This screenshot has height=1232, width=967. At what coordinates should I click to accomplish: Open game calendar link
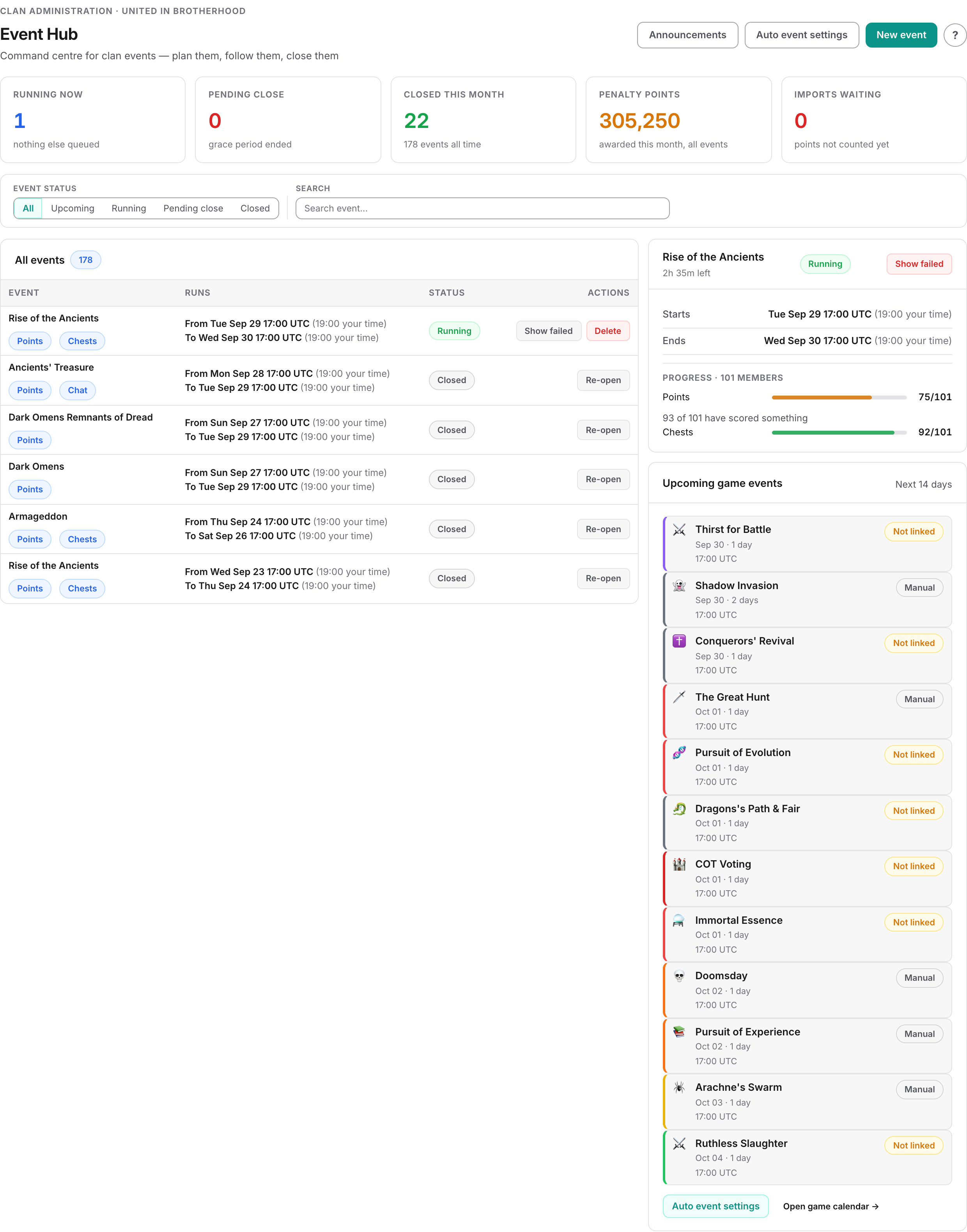pos(831,1207)
